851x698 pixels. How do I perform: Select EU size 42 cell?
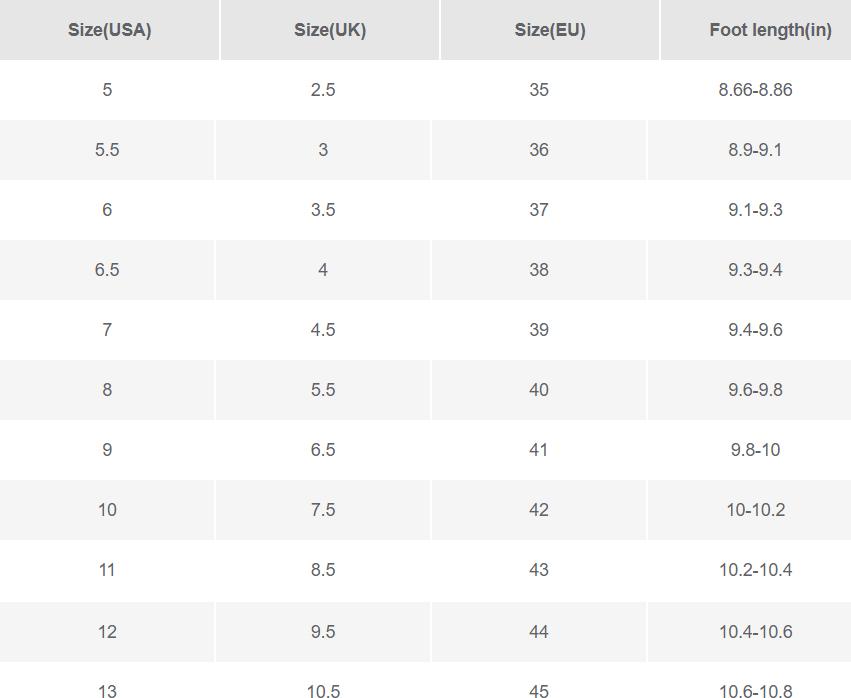pyautogui.click(x=539, y=510)
